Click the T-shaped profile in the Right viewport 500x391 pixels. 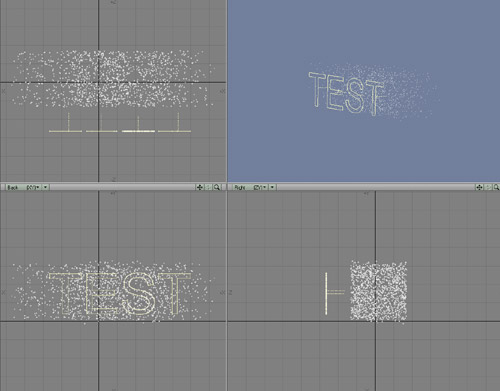[x=334, y=293]
